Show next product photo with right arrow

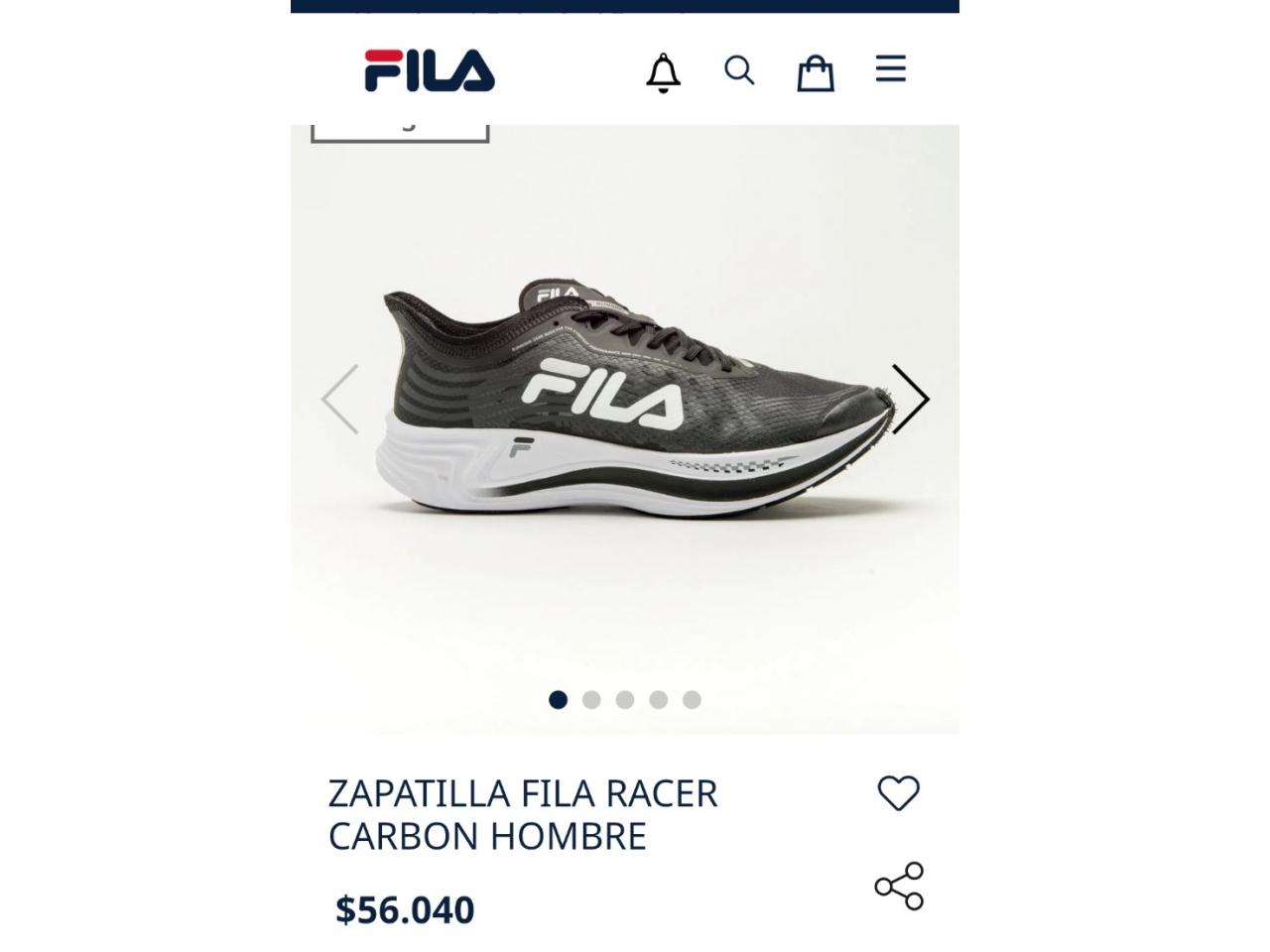tap(910, 399)
